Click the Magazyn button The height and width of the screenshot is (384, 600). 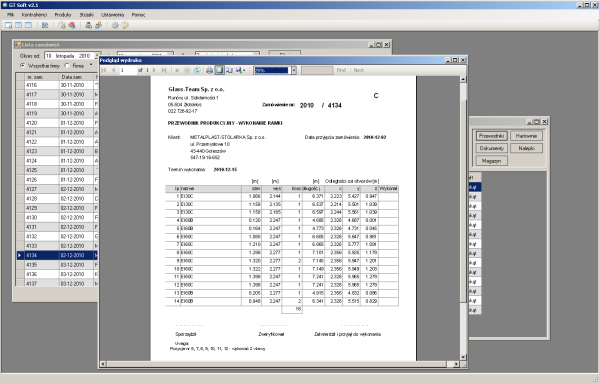pyautogui.click(x=492, y=161)
